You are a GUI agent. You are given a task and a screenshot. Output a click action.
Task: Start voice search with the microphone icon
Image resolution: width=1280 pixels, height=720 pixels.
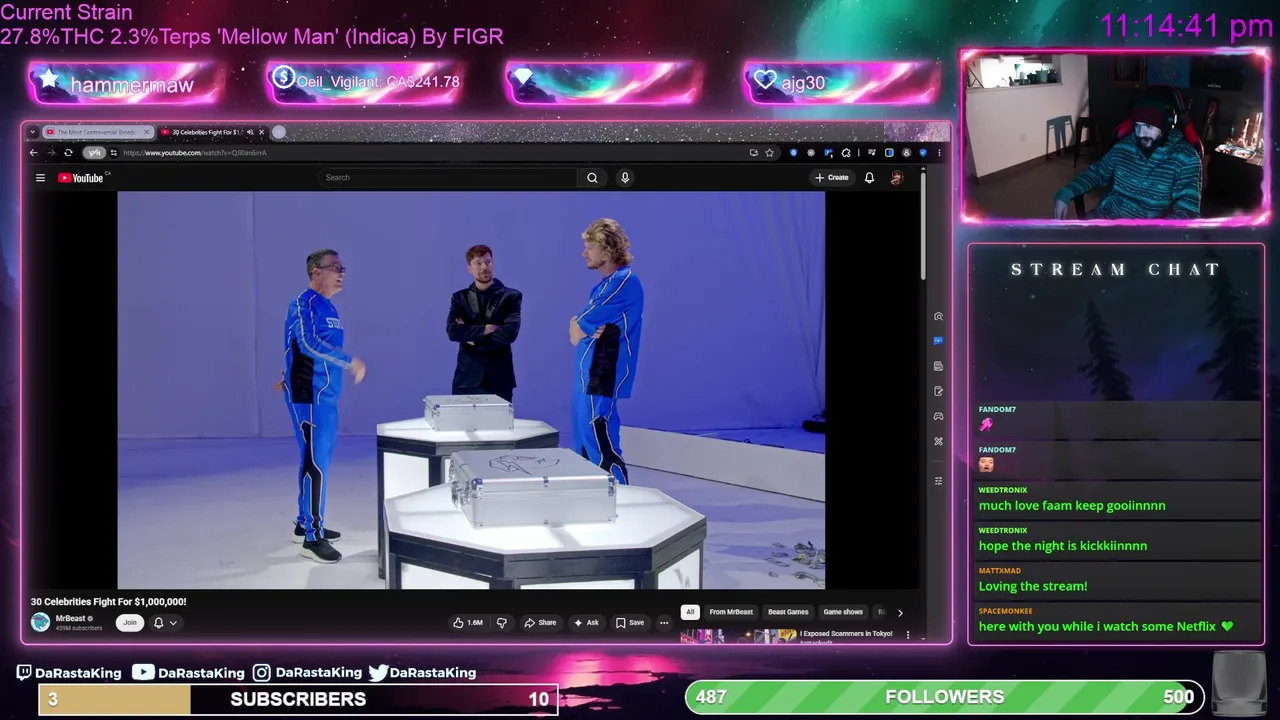click(x=625, y=177)
